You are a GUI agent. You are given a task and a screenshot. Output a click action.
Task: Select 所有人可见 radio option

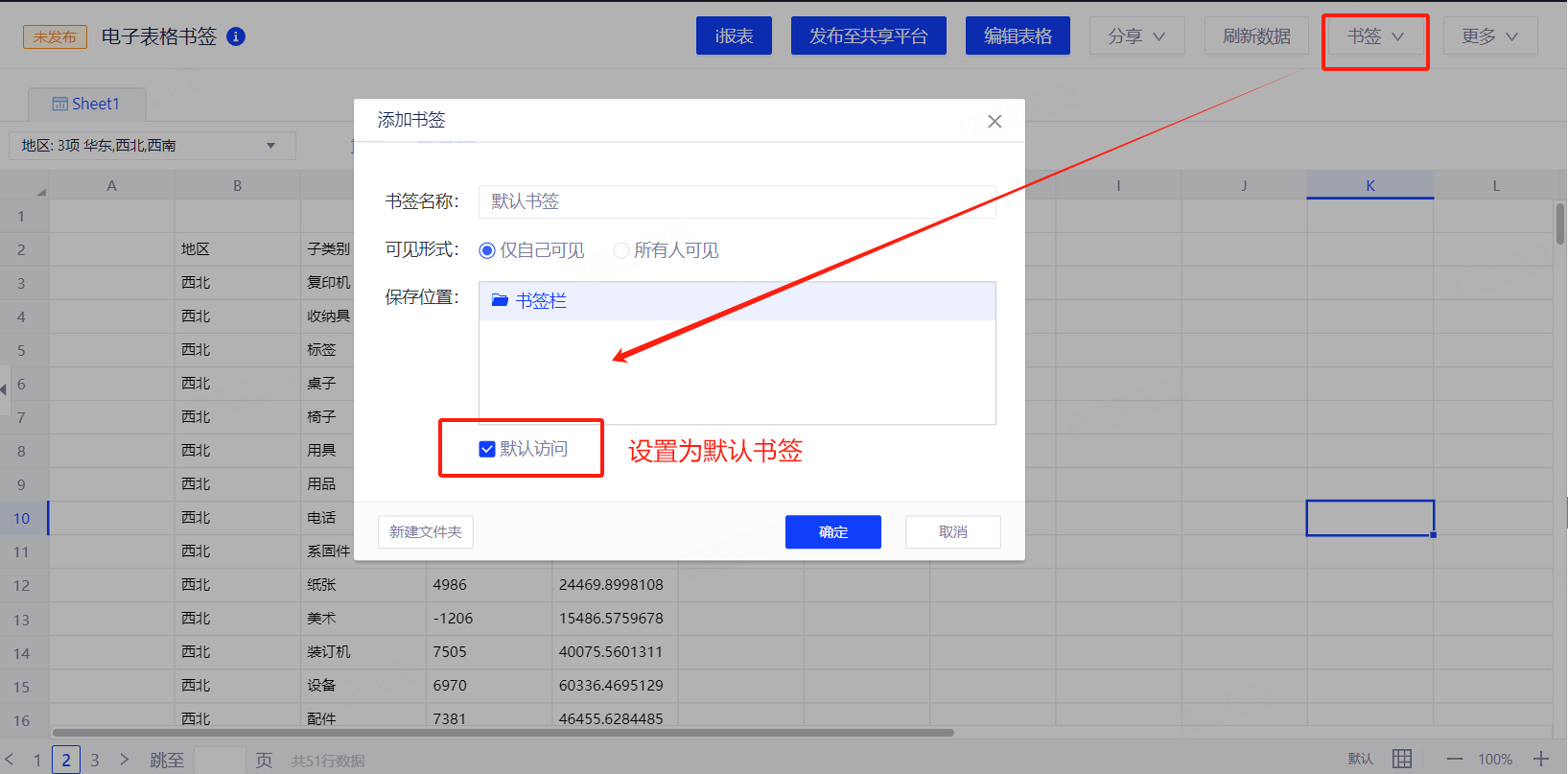tap(621, 250)
